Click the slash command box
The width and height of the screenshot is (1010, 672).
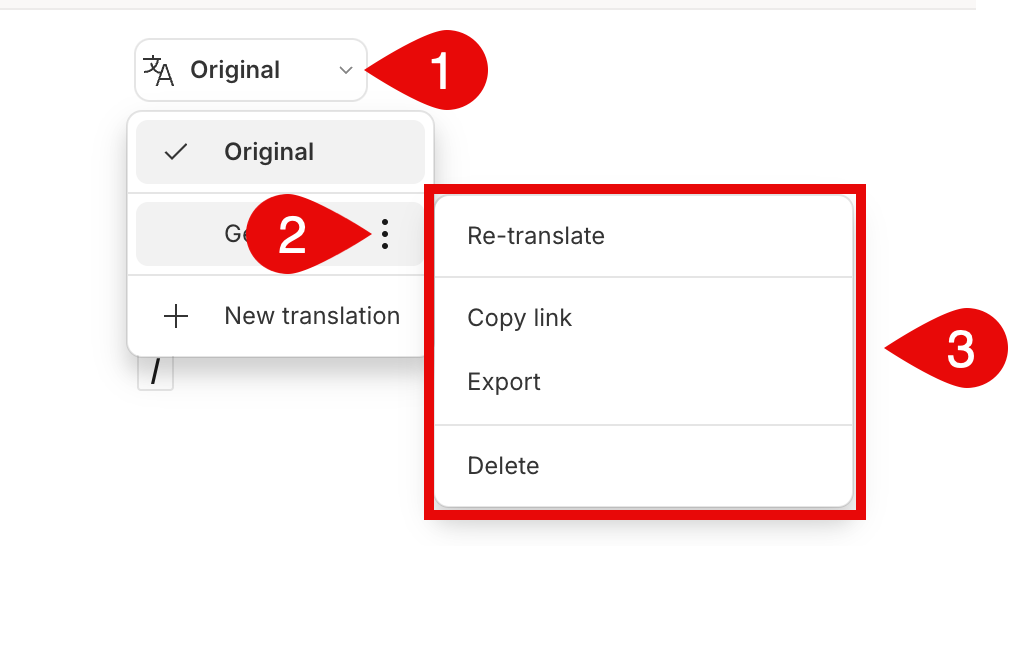[155, 374]
